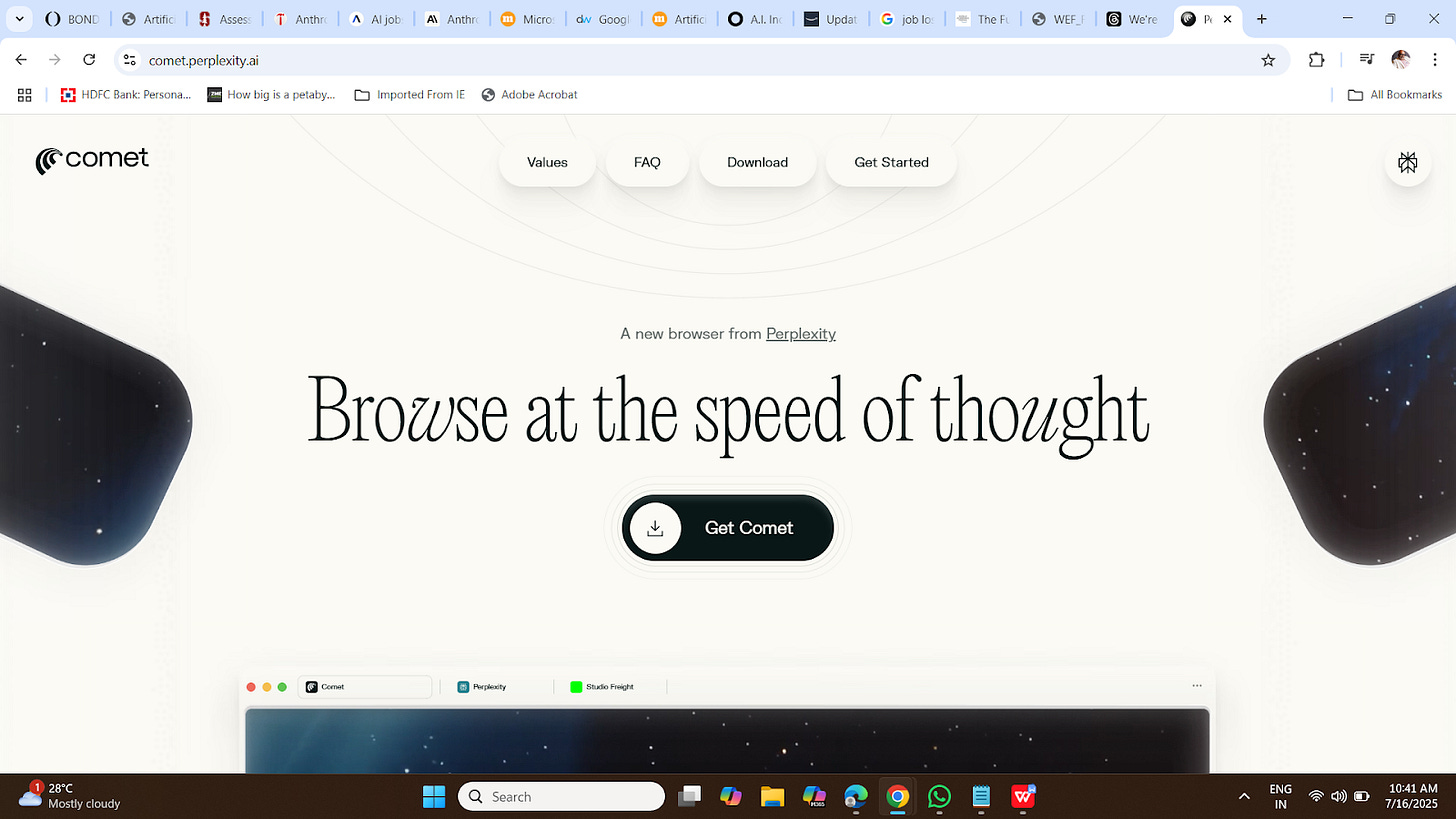This screenshot has width=1456, height=819.
Task: Click the Get Comet button label
Action: [x=749, y=528]
